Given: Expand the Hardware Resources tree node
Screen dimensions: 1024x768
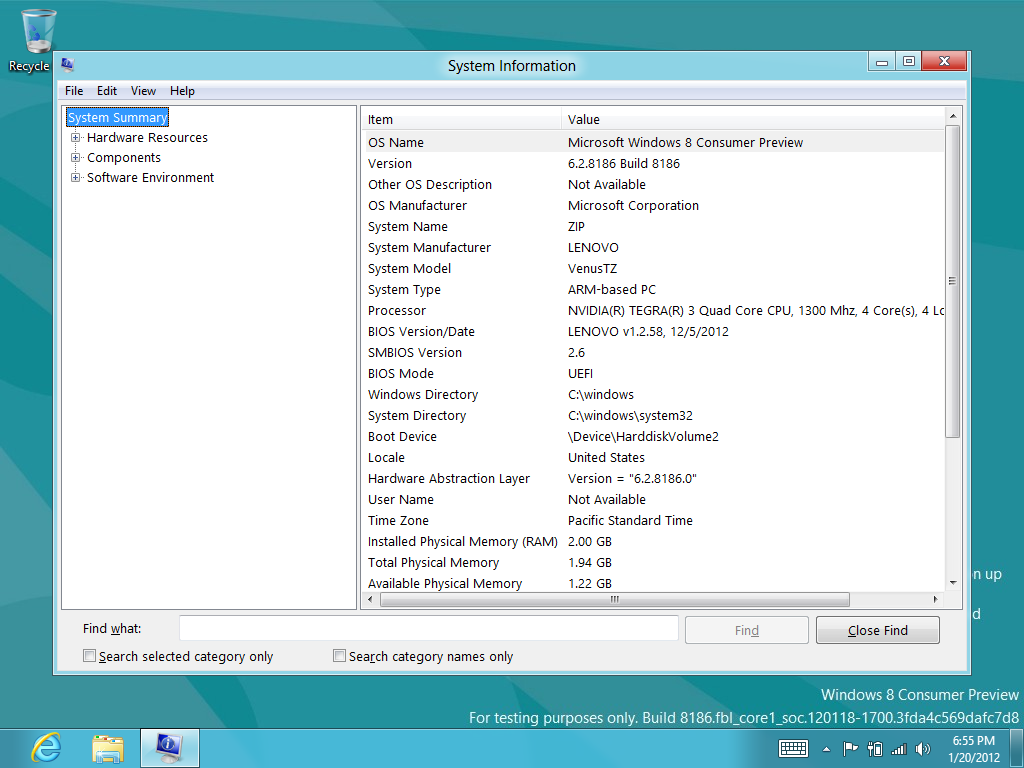Looking at the screenshot, I should [76, 138].
